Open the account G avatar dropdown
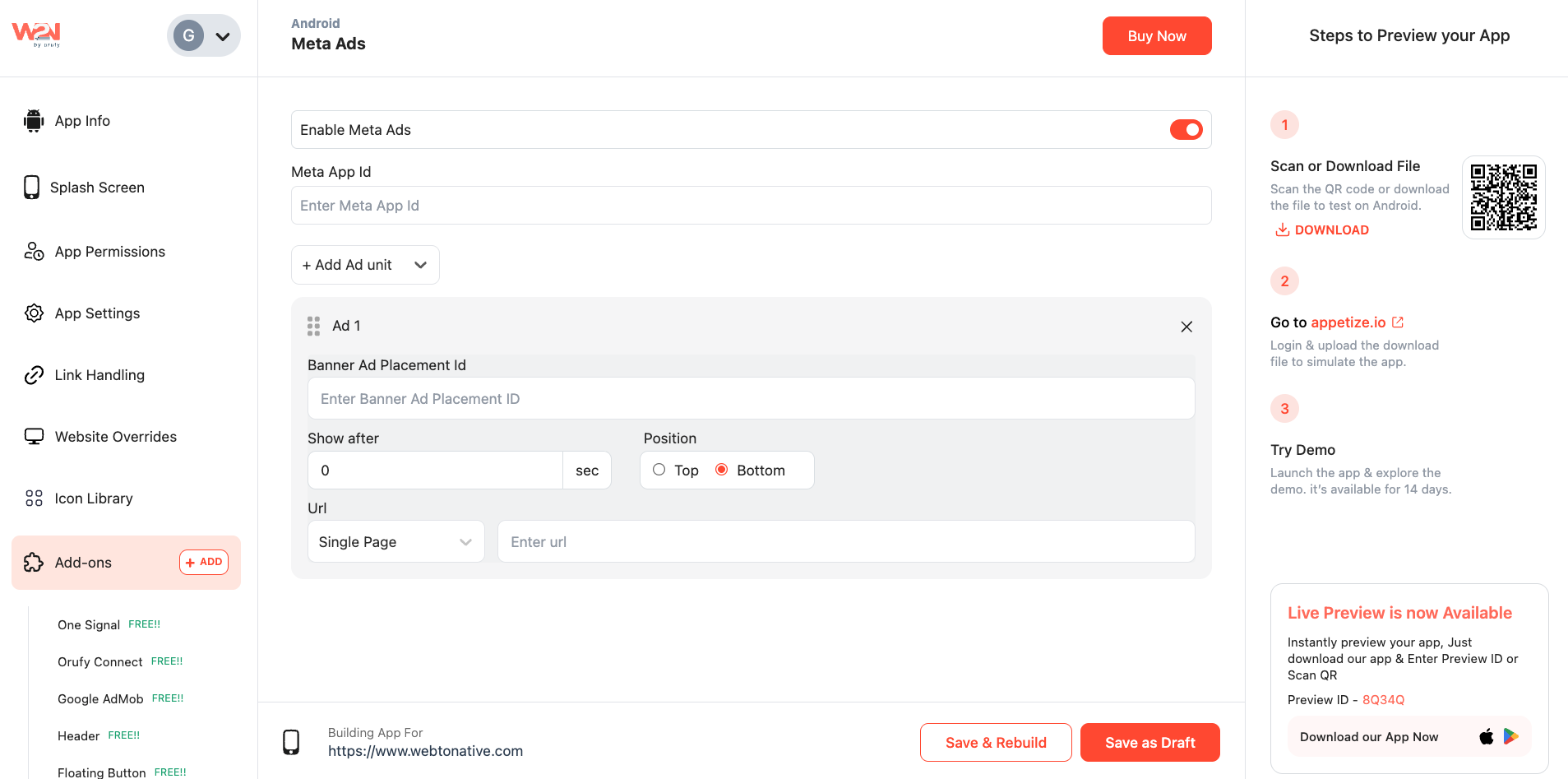 pyautogui.click(x=204, y=36)
